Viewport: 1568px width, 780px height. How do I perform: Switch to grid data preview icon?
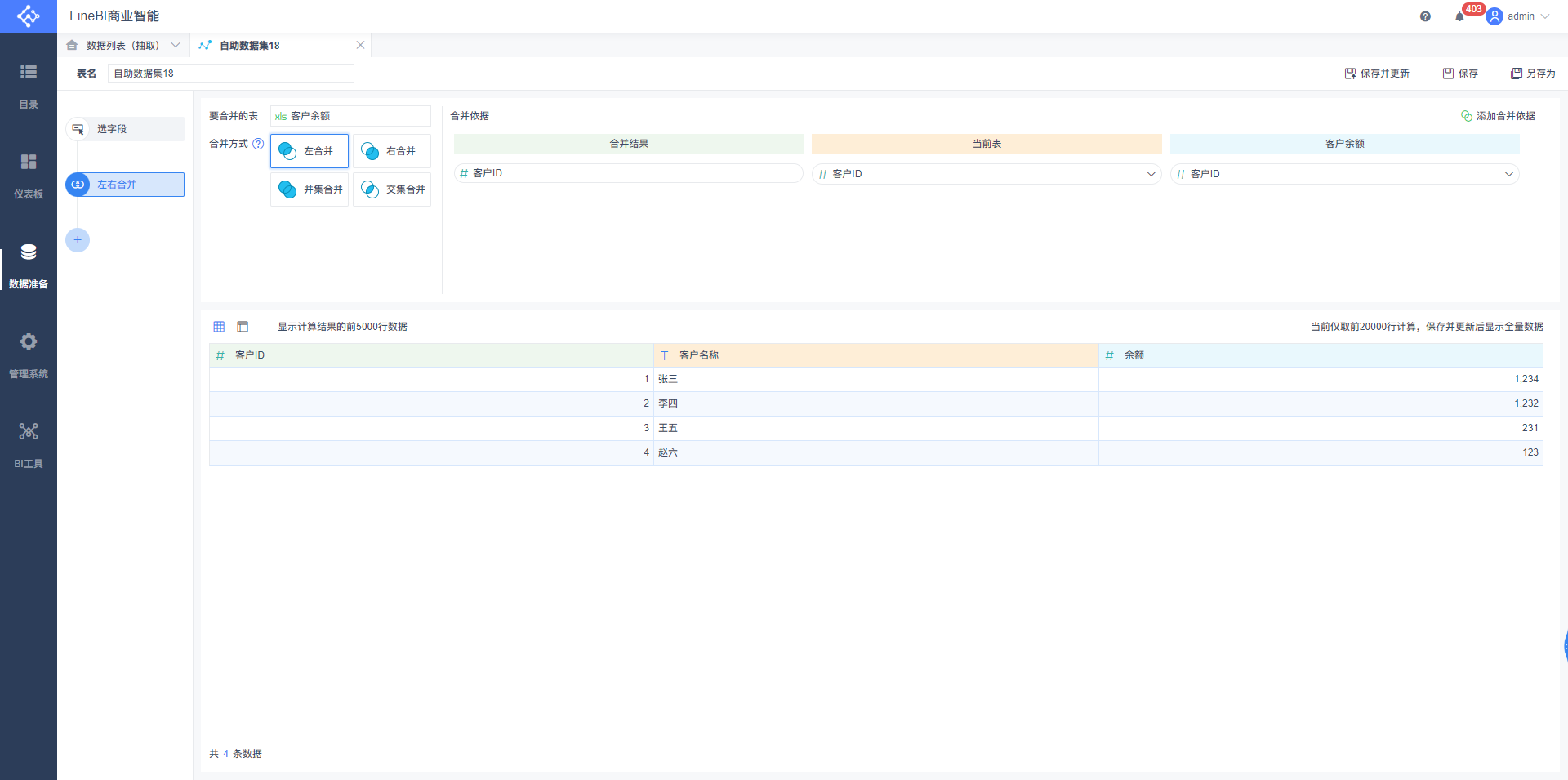[x=219, y=327]
